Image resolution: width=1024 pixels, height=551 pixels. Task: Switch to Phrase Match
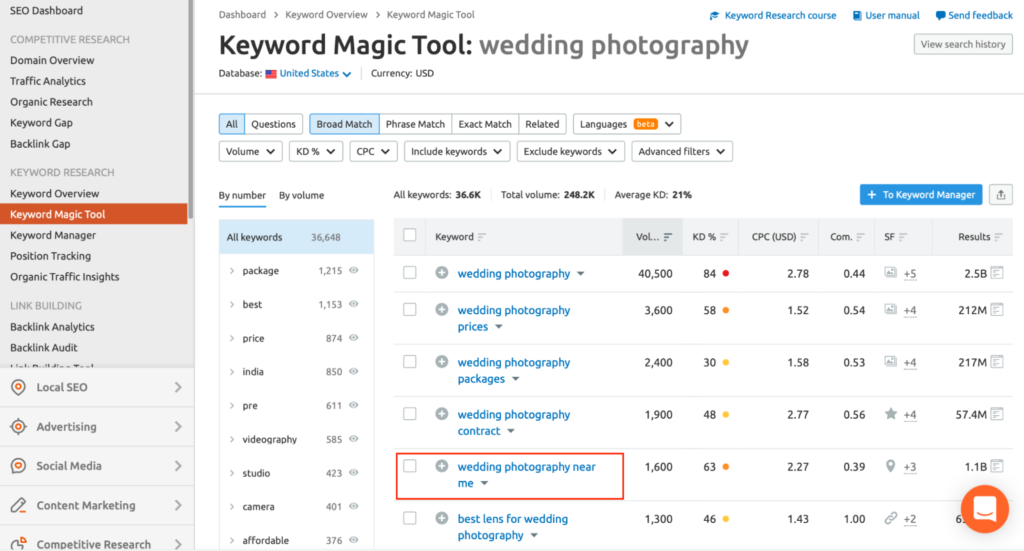pos(415,124)
